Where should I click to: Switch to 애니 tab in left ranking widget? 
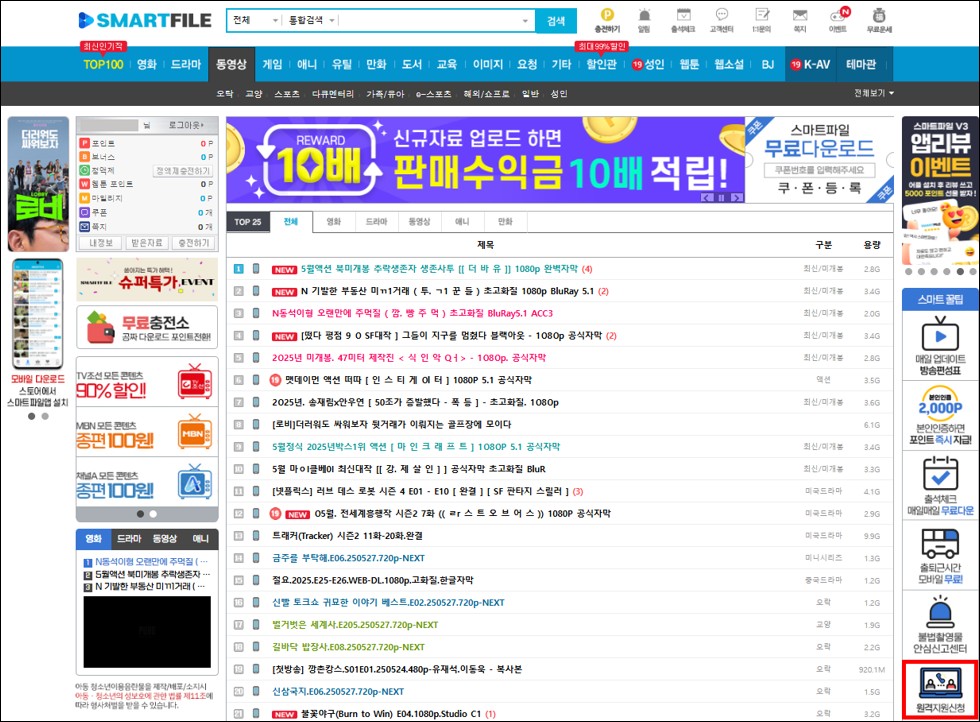click(x=200, y=539)
